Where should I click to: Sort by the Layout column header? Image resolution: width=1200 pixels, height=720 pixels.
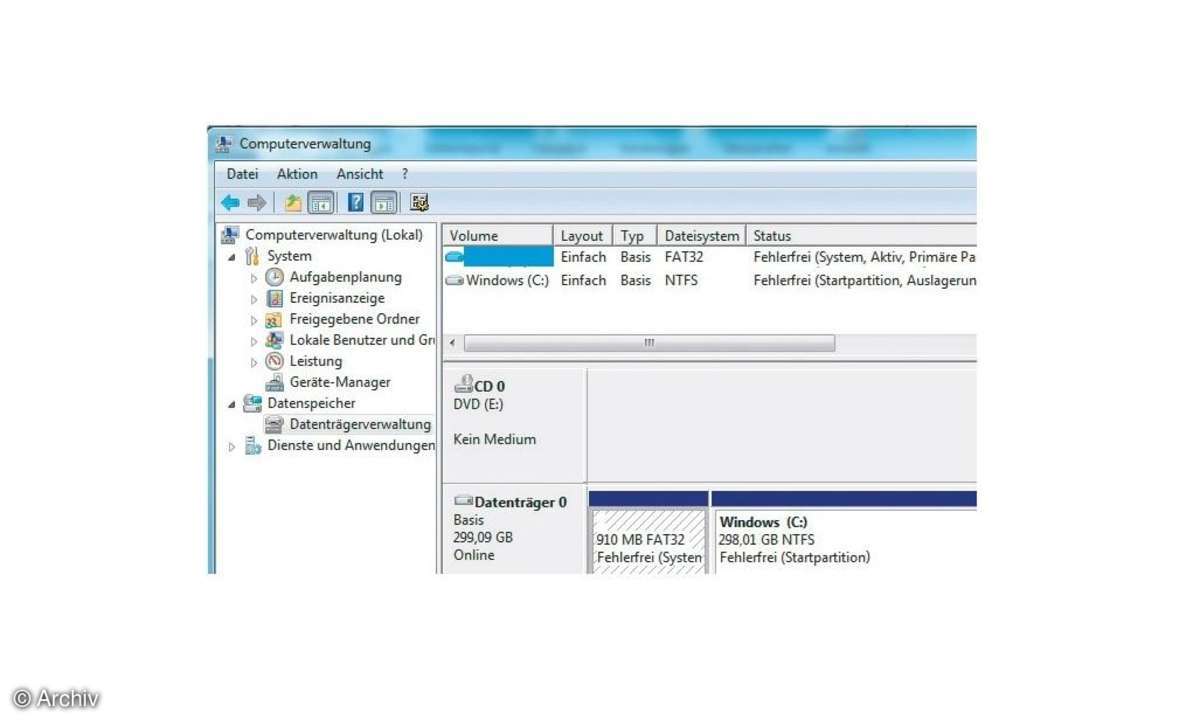point(582,236)
